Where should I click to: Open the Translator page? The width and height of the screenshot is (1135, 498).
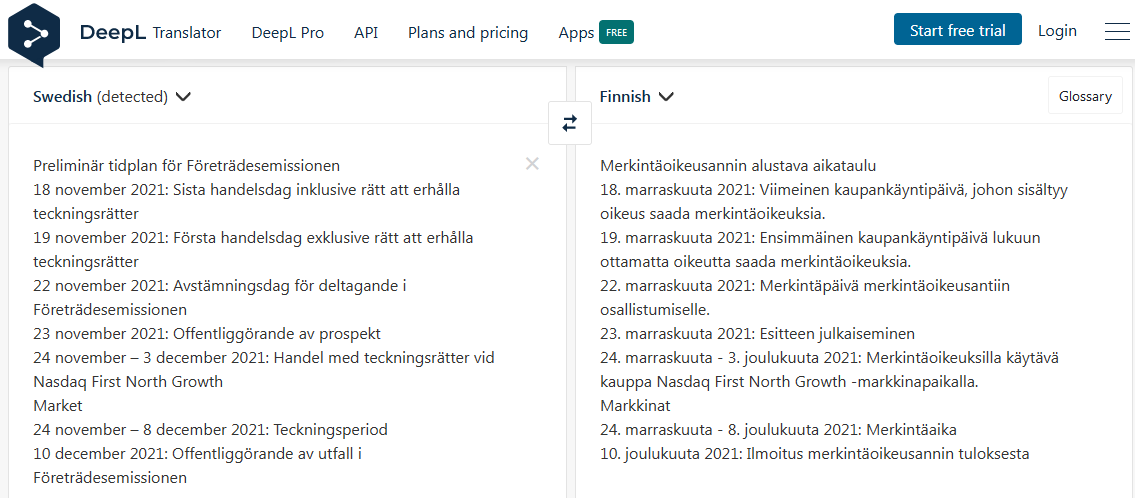pos(187,32)
